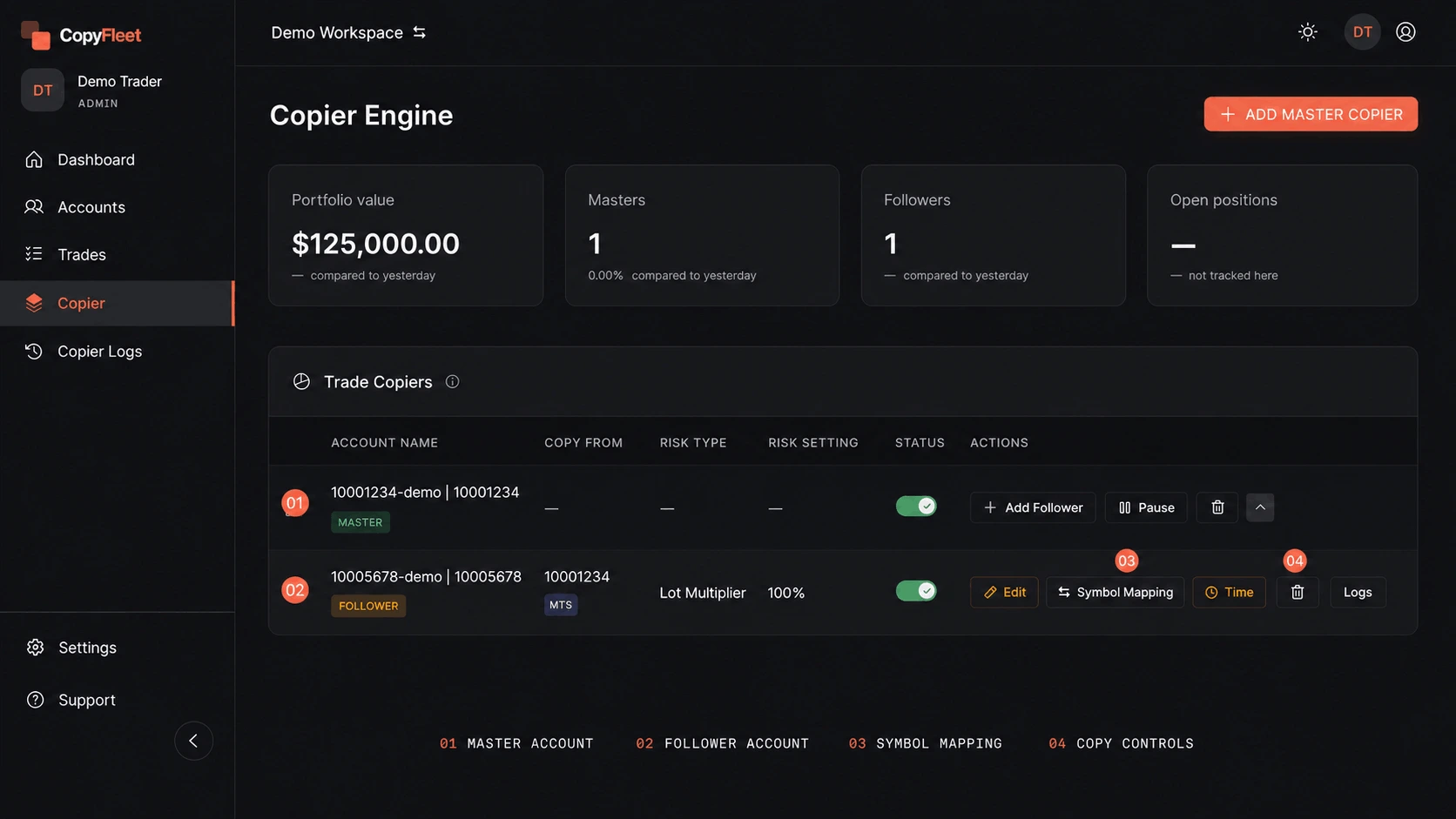Viewport: 1456px width, 819px height.
Task: Go to Trades page
Action: click(117, 255)
